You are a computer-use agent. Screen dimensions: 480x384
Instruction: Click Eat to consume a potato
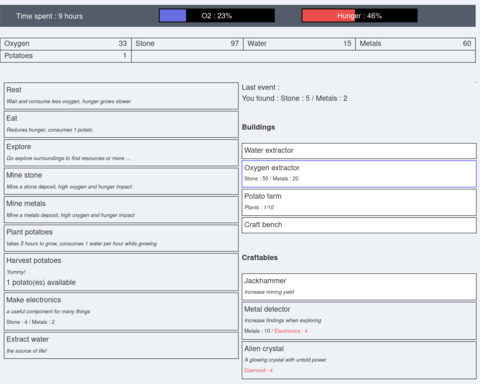pyautogui.click(x=121, y=124)
